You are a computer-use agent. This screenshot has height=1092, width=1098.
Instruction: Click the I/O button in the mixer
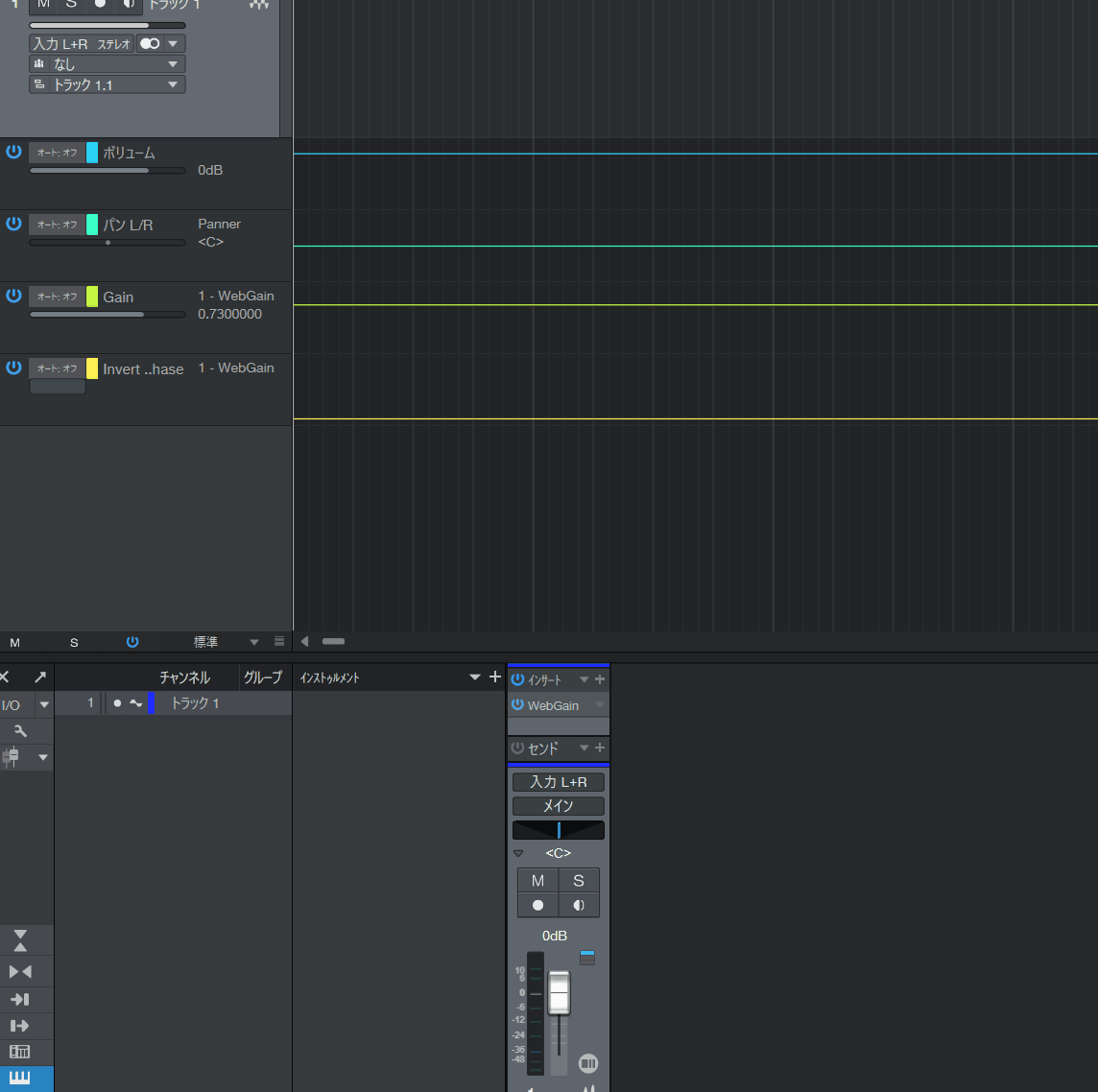pyautogui.click(x=12, y=705)
